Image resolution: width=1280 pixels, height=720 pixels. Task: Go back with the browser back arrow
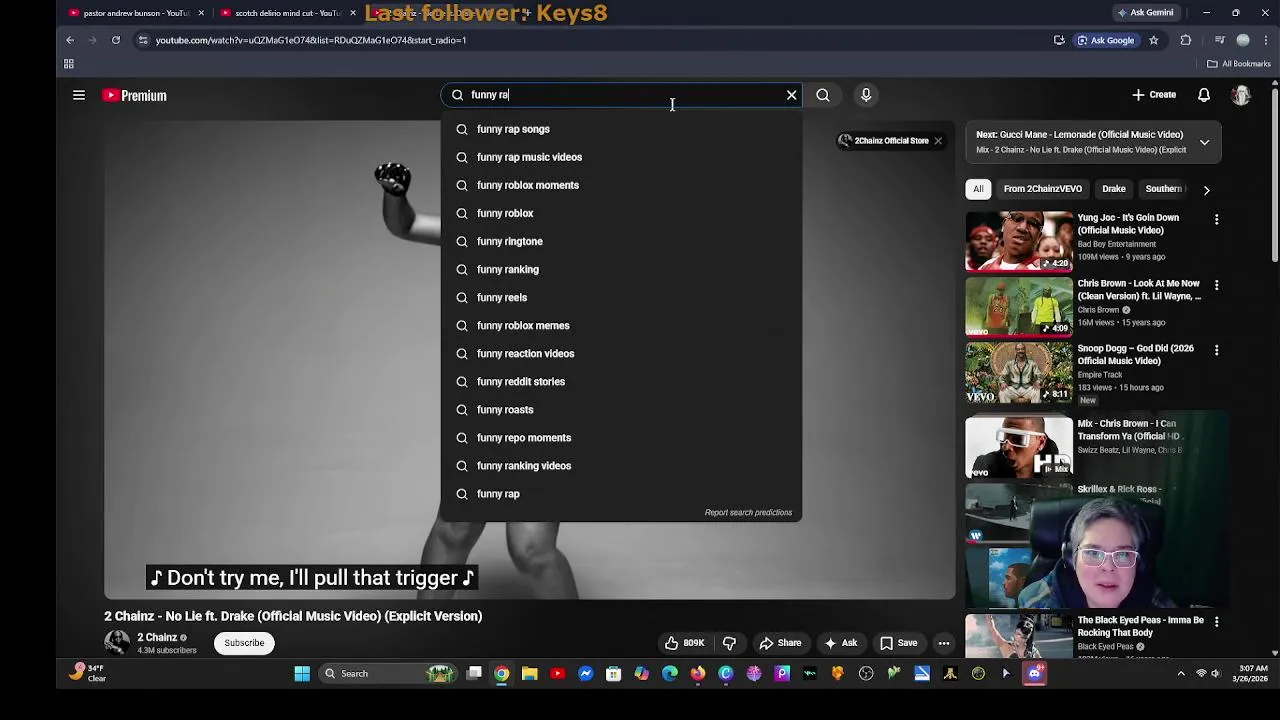[x=70, y=40]
